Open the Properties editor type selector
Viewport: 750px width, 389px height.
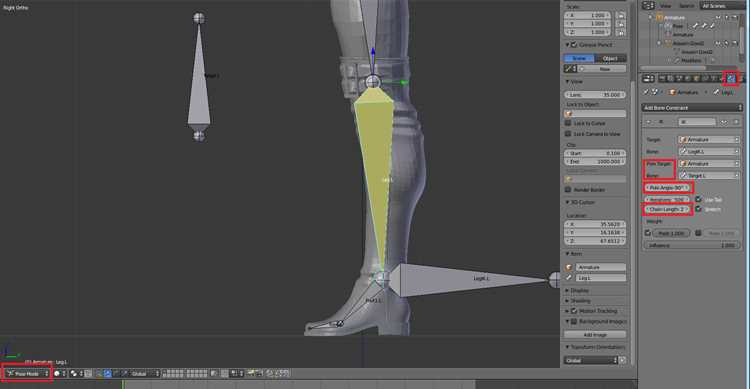pos(649,78)
